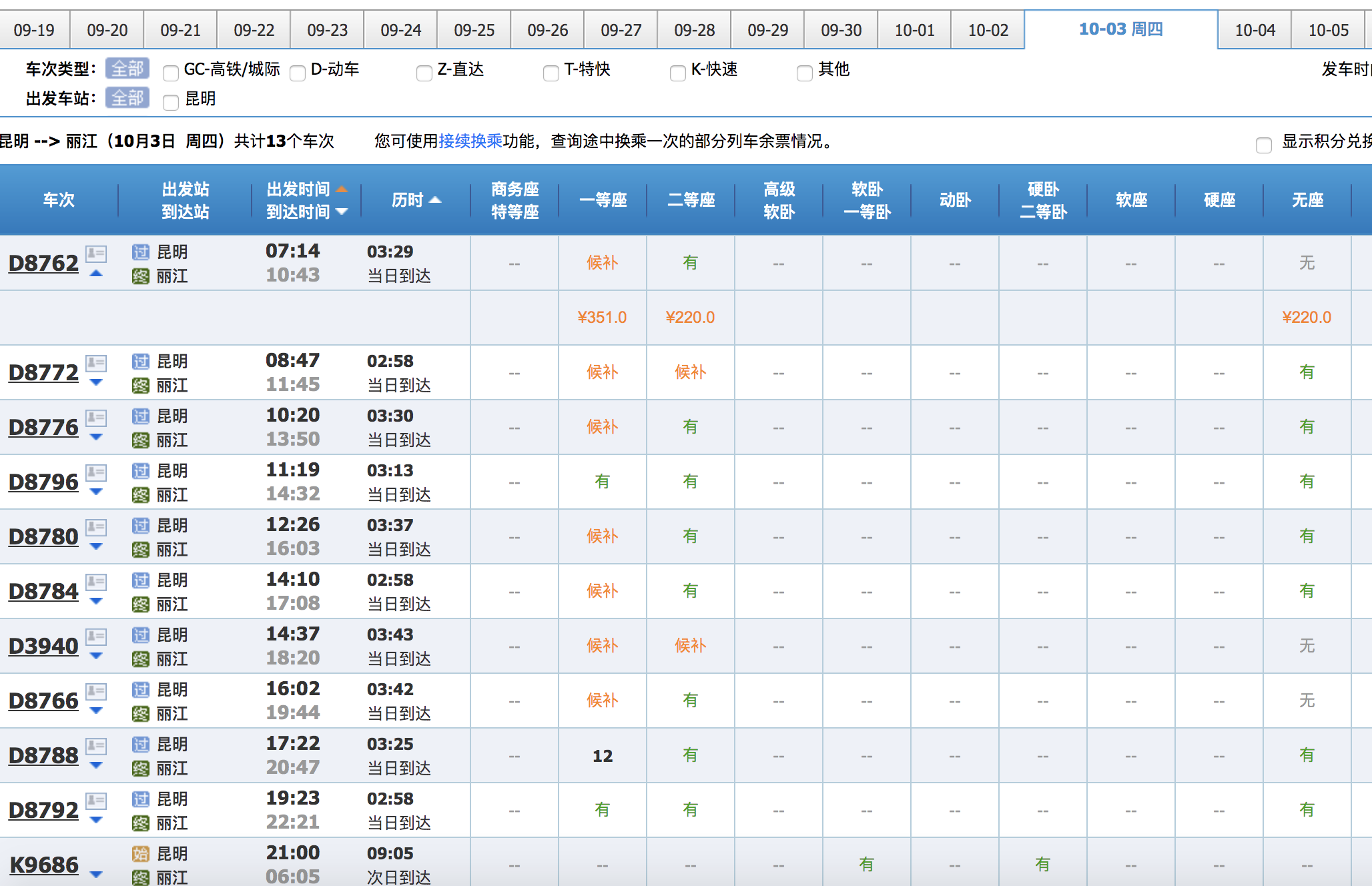
Task: Open train D8780 details link
Action: [x=43, y=536]
